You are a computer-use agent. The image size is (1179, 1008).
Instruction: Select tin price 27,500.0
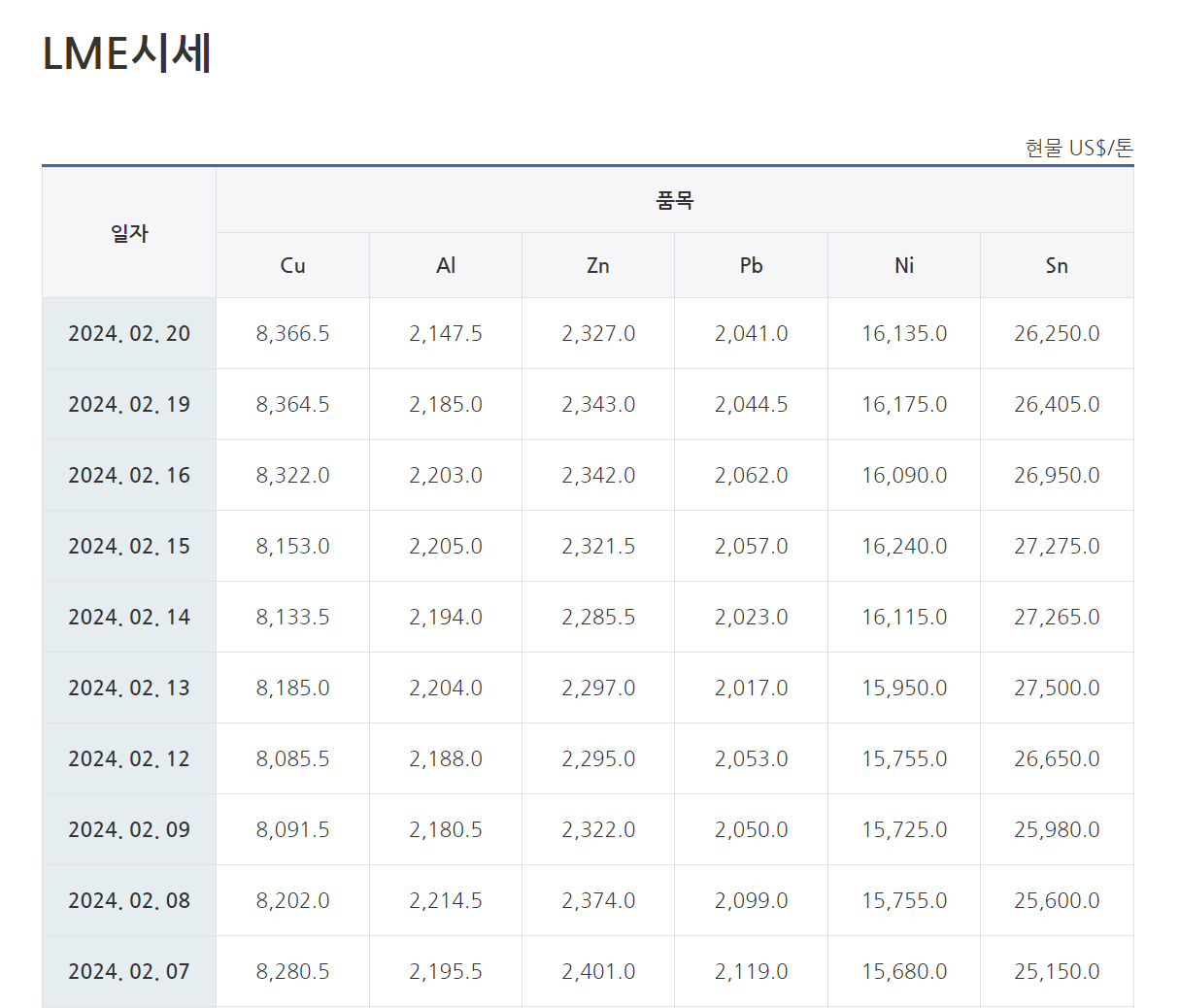pos(1057,688)
